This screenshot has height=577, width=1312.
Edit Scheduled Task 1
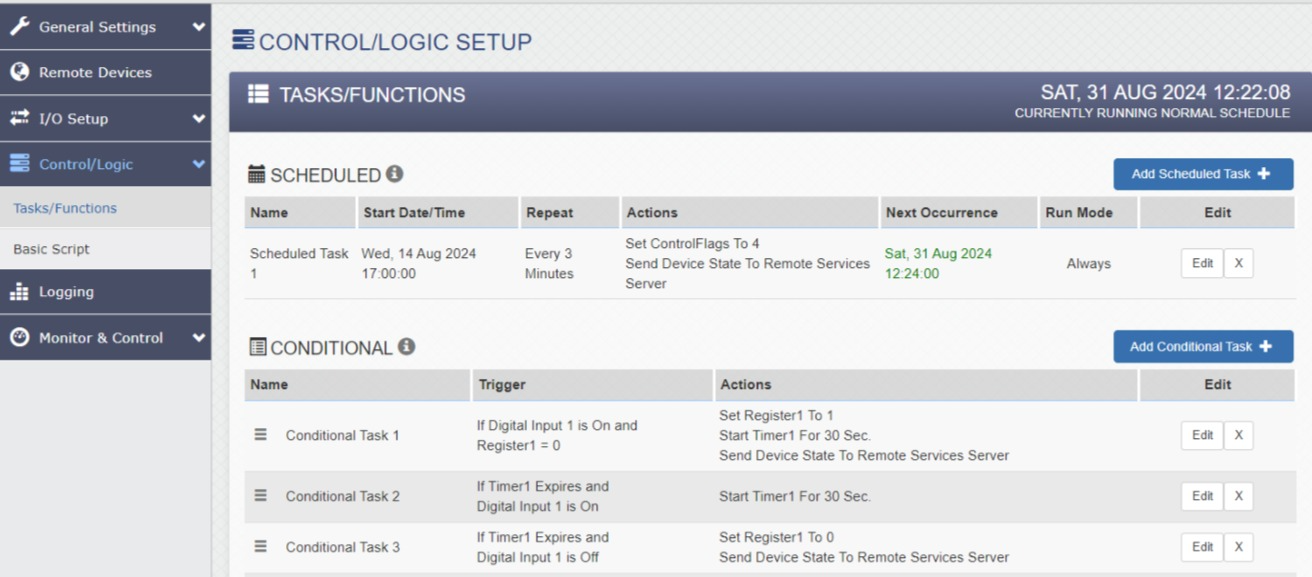[1202, 264]
